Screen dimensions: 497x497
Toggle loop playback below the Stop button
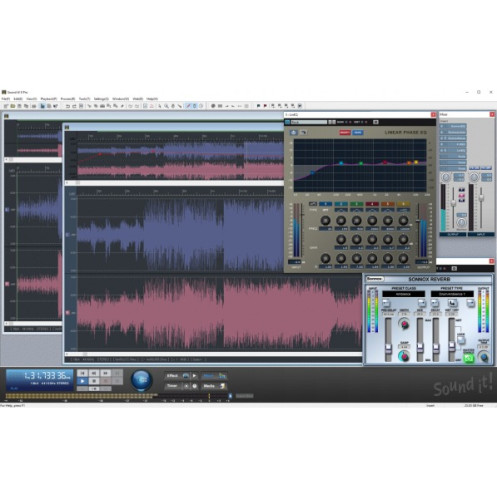[x=94, y=389]
